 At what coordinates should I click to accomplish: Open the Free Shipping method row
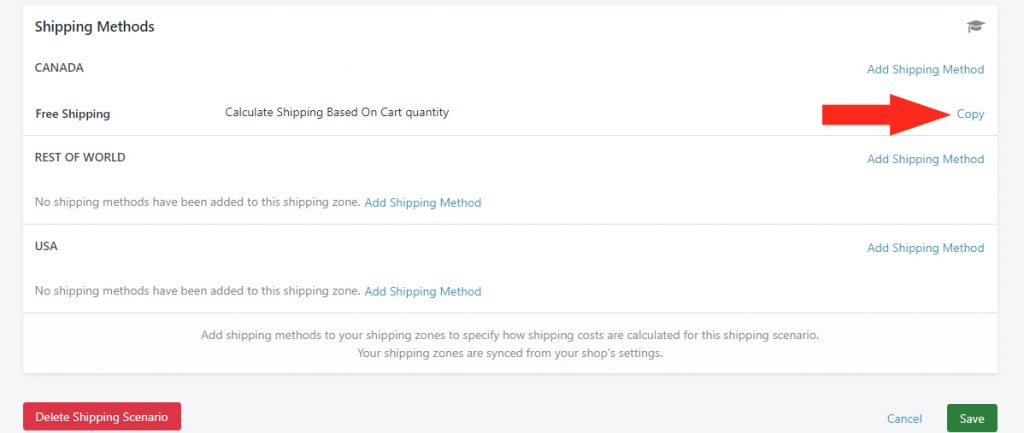(72, 114)
